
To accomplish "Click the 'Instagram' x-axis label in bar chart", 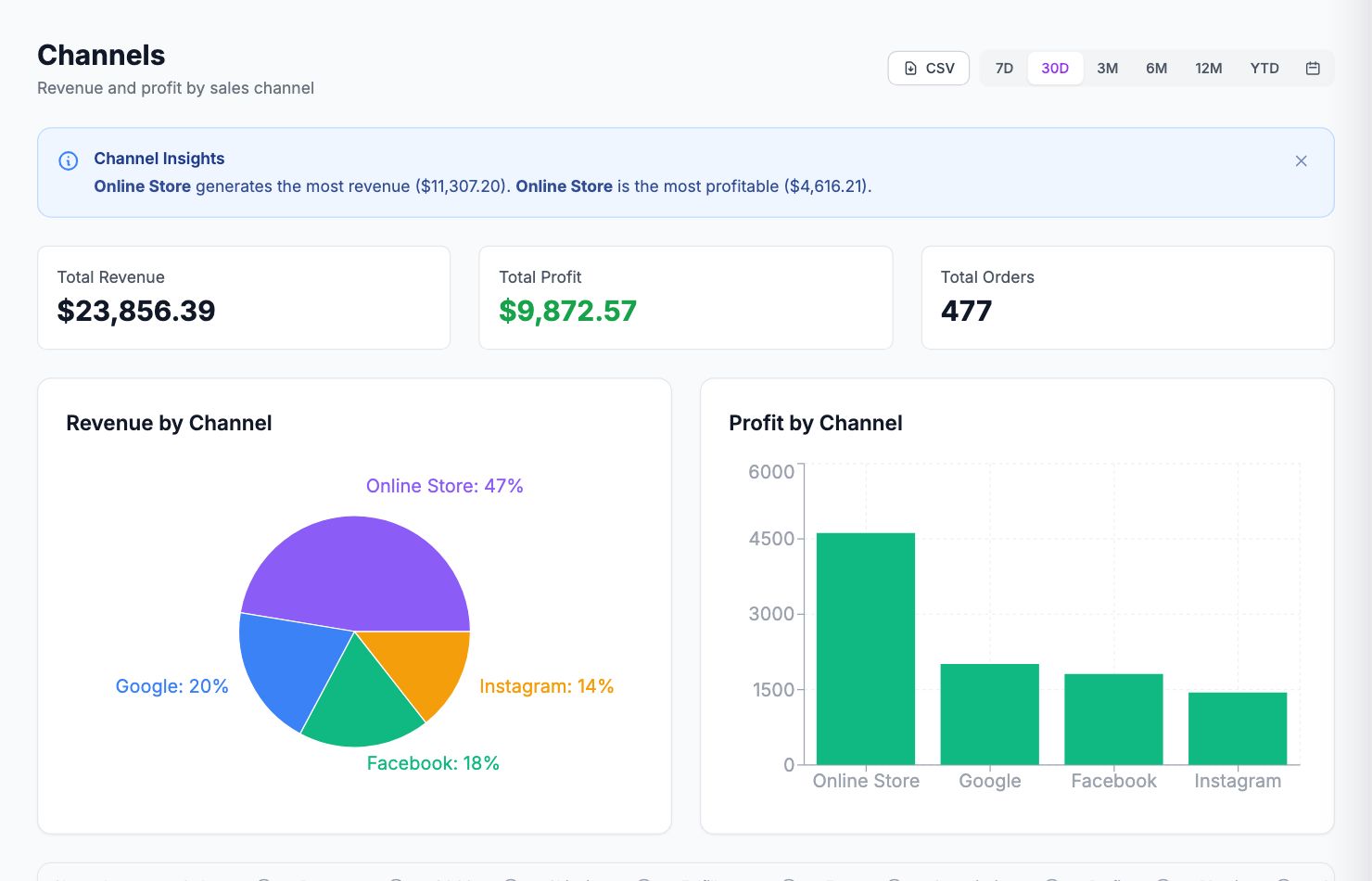I will click(1238, 781).
